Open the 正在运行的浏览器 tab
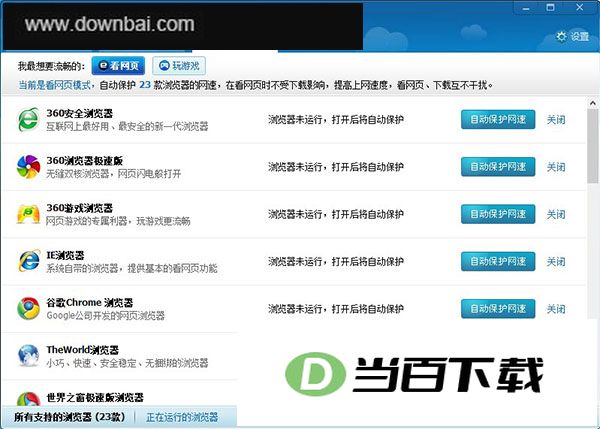The height and width of the screenshot is (429, 600). pyautogui.click(x=182, y=417)
